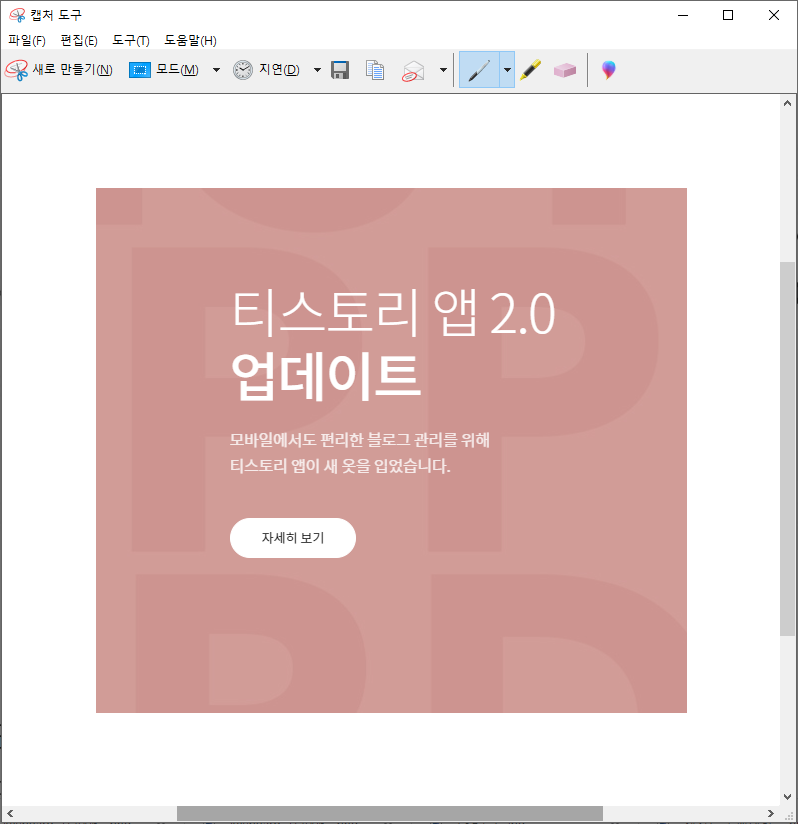
Task: Click the vertical scrollbar thumb
Action: pyautogui.click(x=787, y=449)
